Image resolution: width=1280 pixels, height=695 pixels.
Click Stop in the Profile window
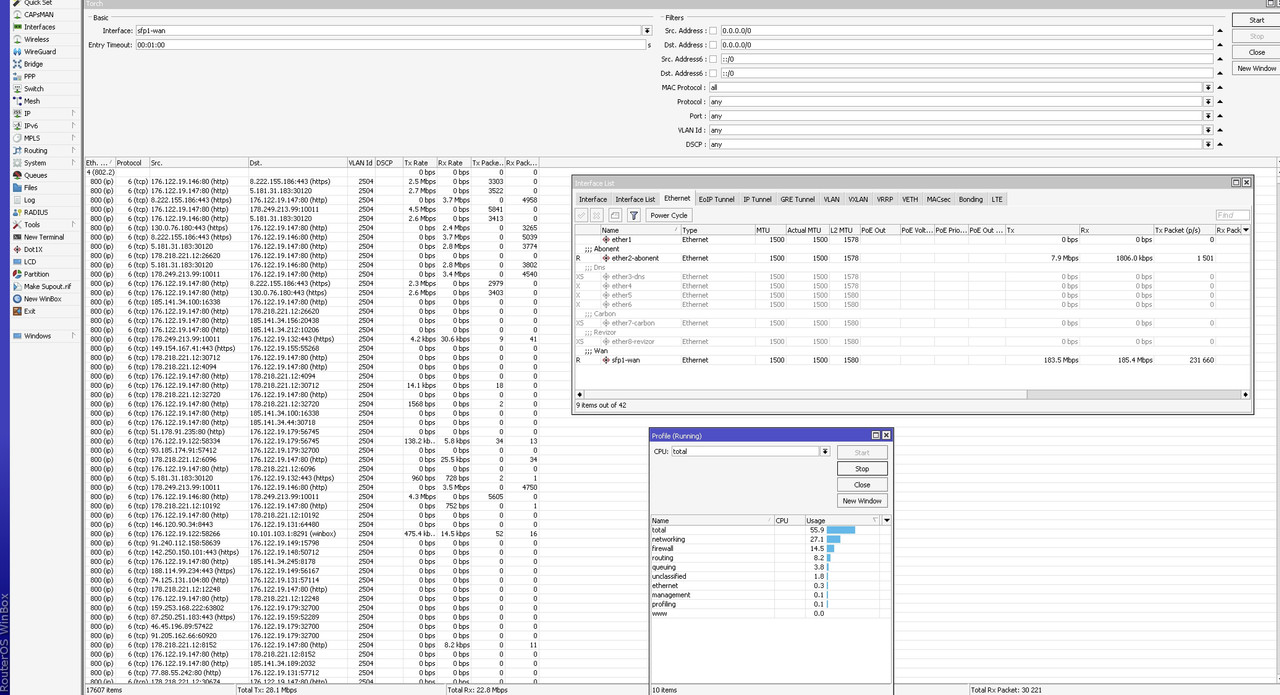tap(862, 468)
